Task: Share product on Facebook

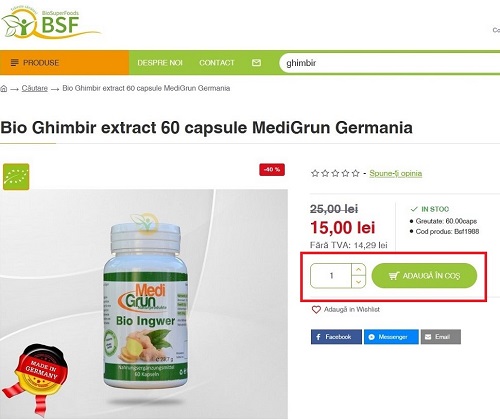Action: click(336, 337)
